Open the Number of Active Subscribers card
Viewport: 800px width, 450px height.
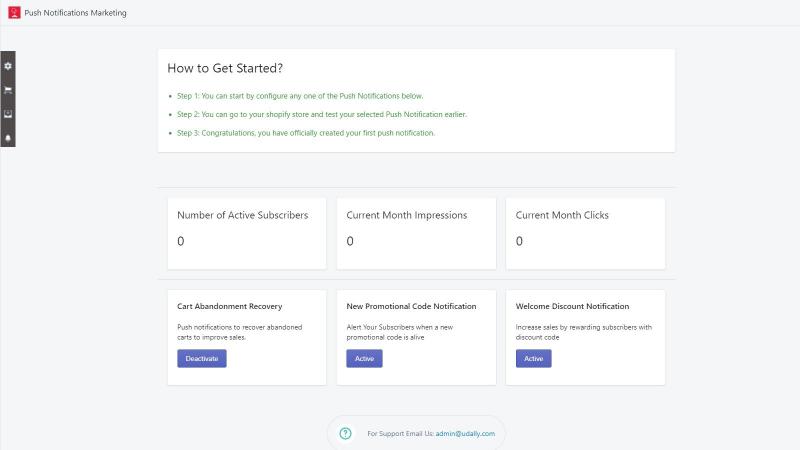pos(247,234)
